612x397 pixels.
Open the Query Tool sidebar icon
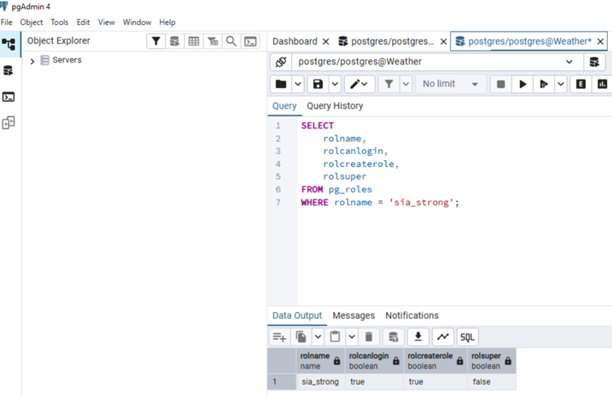coord(8,71)
